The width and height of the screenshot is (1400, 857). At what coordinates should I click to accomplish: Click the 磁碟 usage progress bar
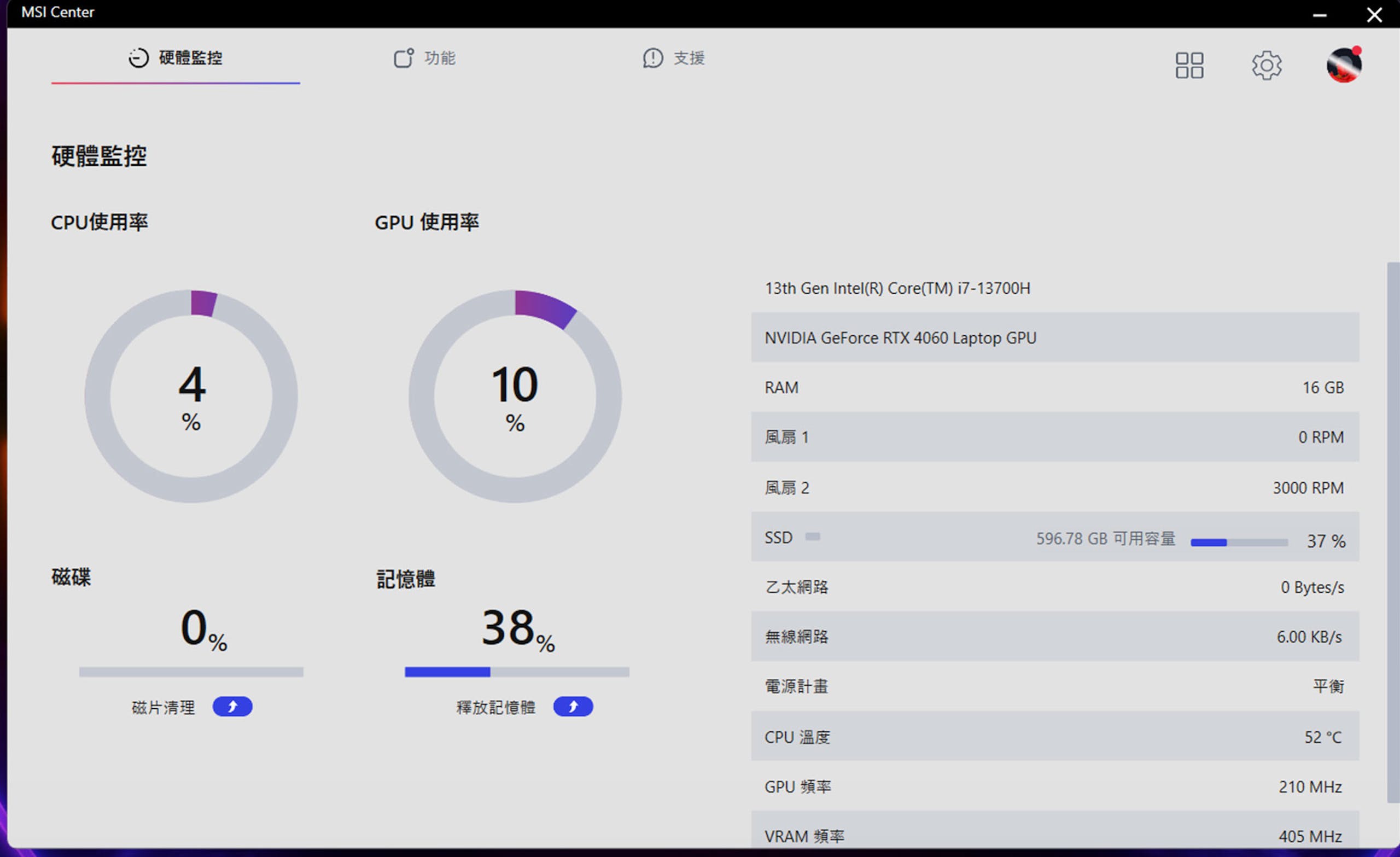pos(191,672)
